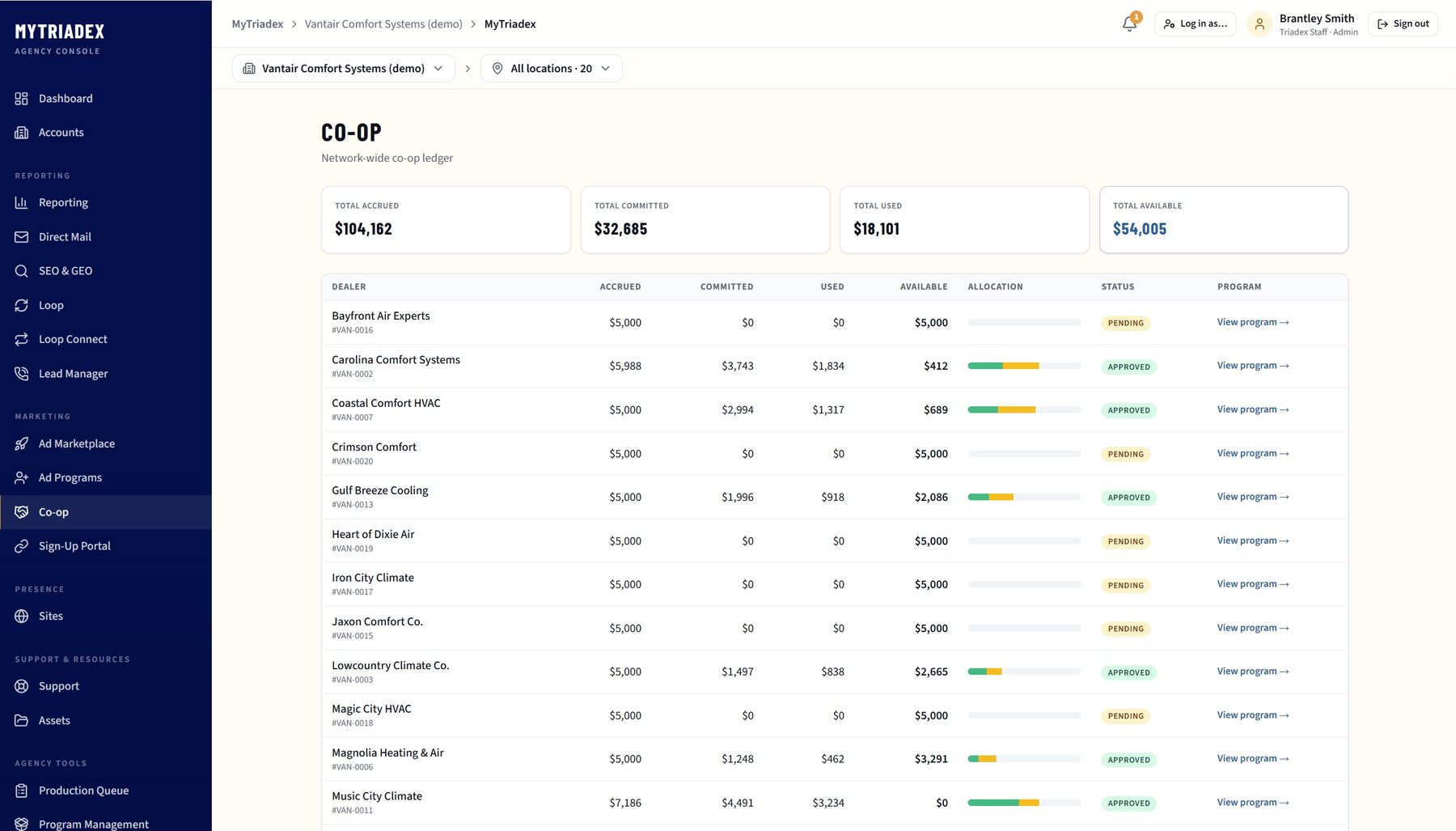1456x831 pixels.
Task: View program for Carolina Comfort Systems
Action: [x=1253, y=366]
